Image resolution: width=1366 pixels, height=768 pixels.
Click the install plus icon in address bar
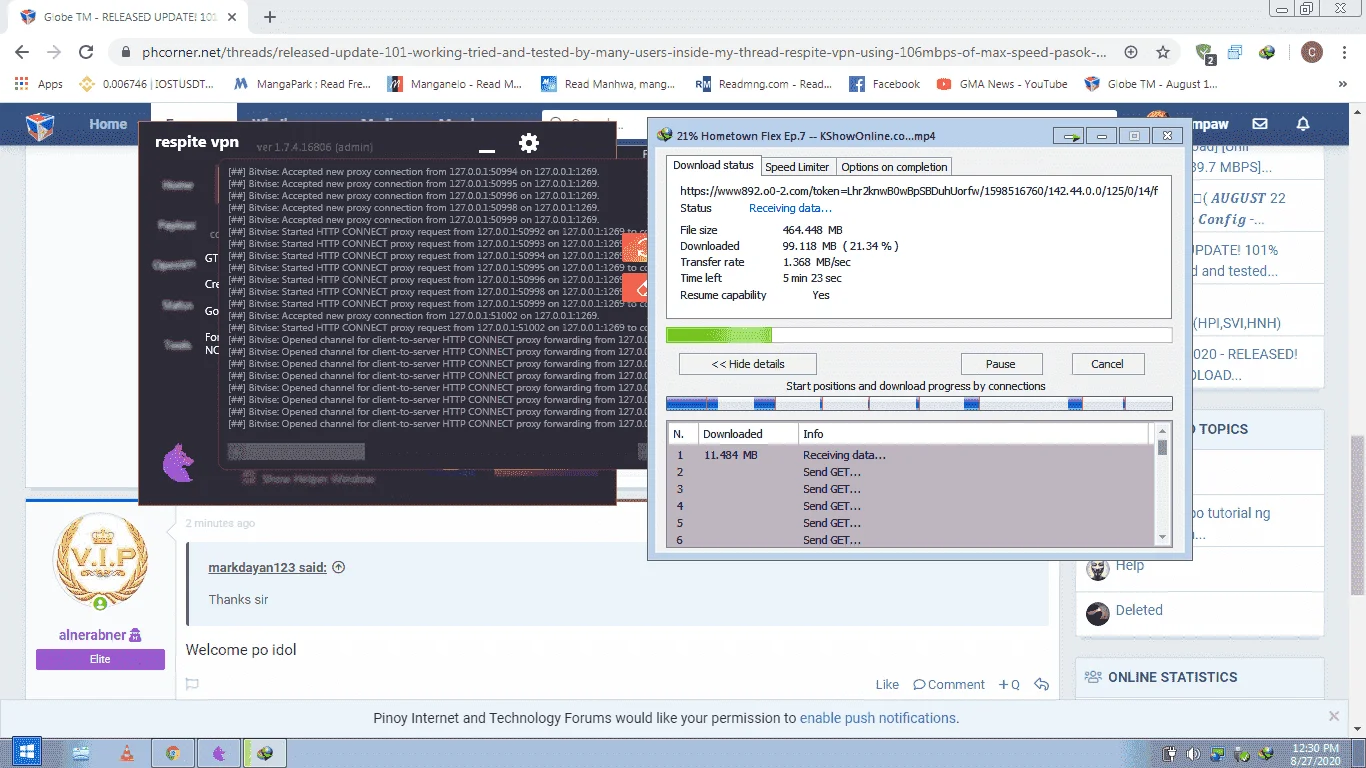pyautogui.click(x=1131, y=52)
